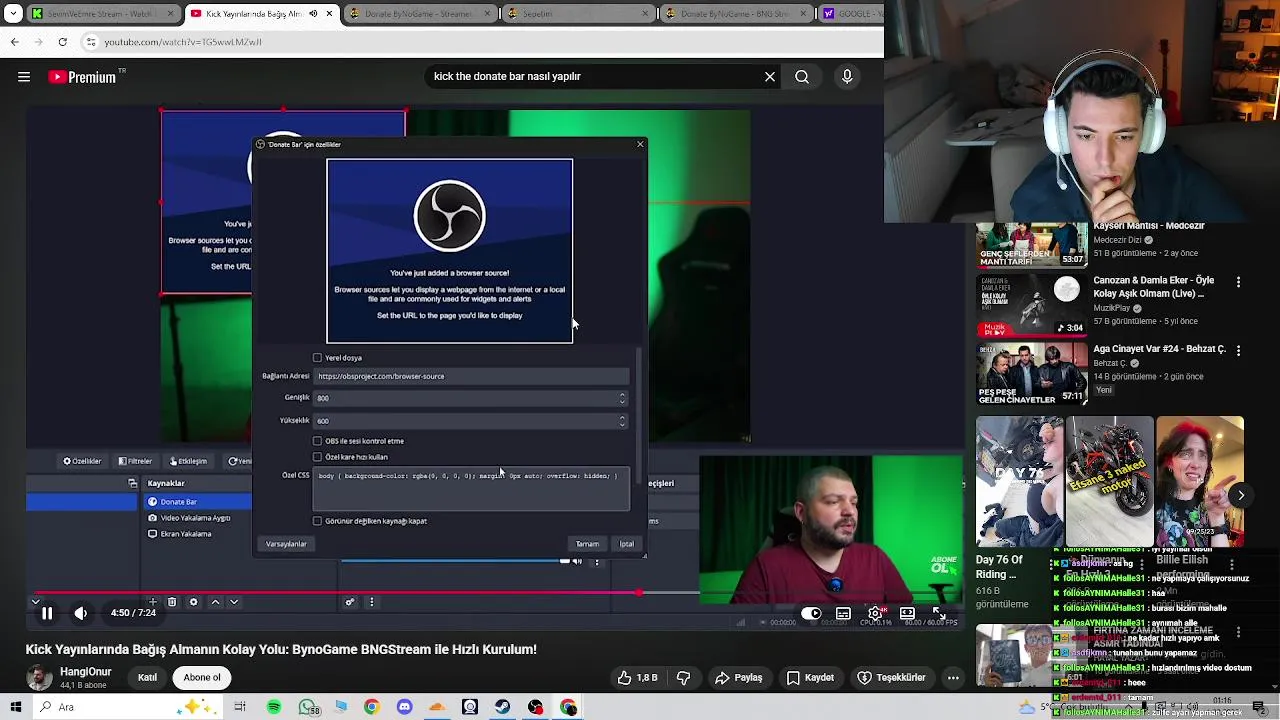Open Task View on taskbar
This screenshot has height=720, width=1280.
[x=240, y=707]
